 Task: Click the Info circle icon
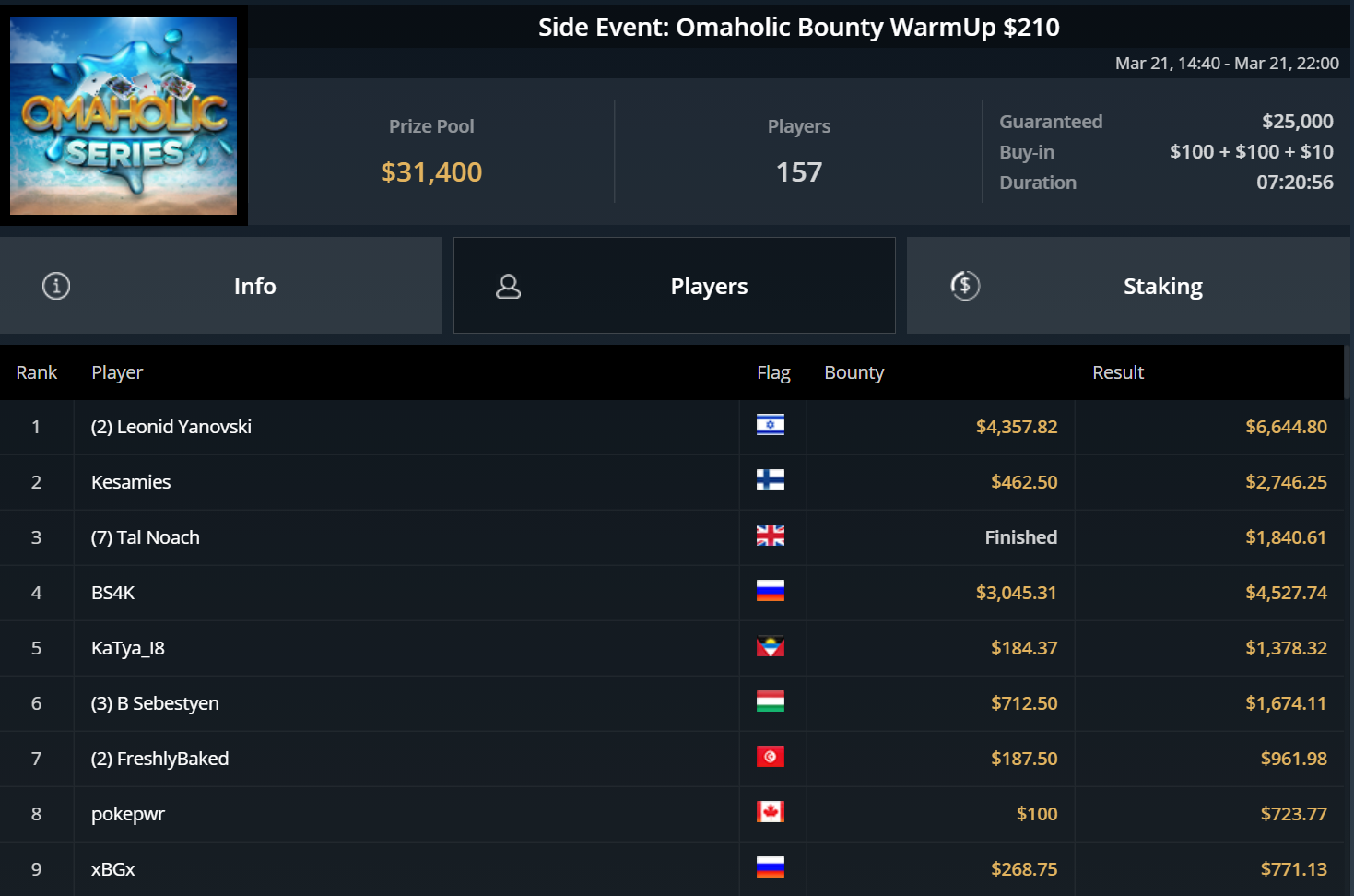pyautogui.click(x=56, y=286)
